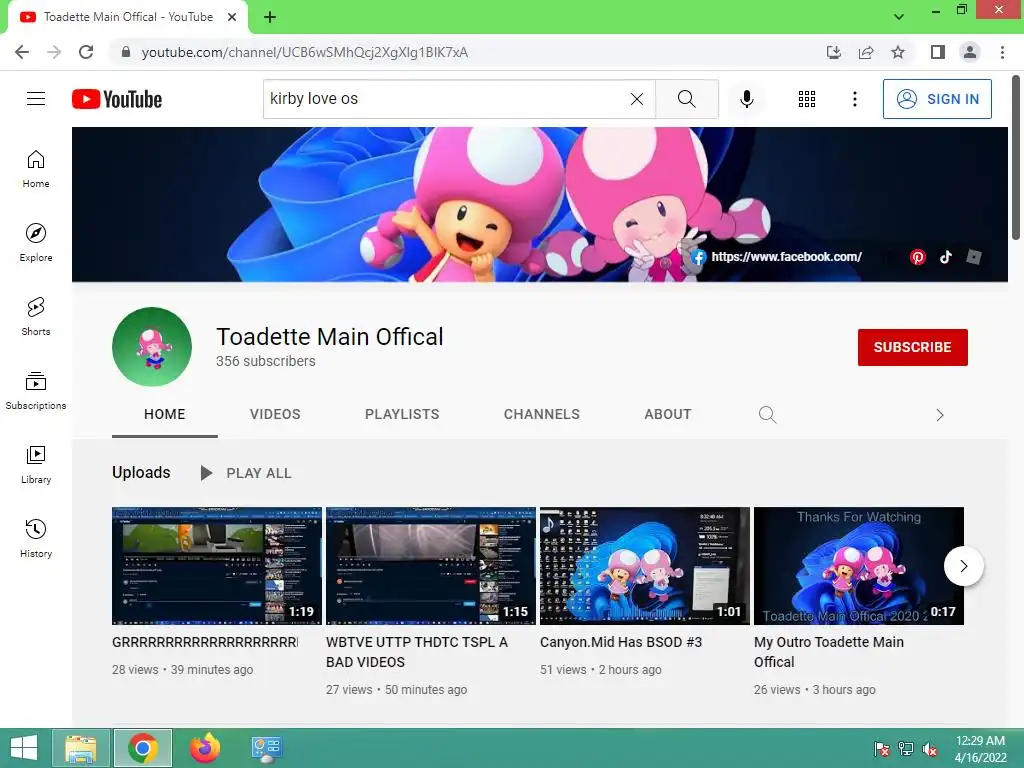Open the 1:19 video thumbnail
Viewport: 1024px width, 768px height.
(217, 566)
